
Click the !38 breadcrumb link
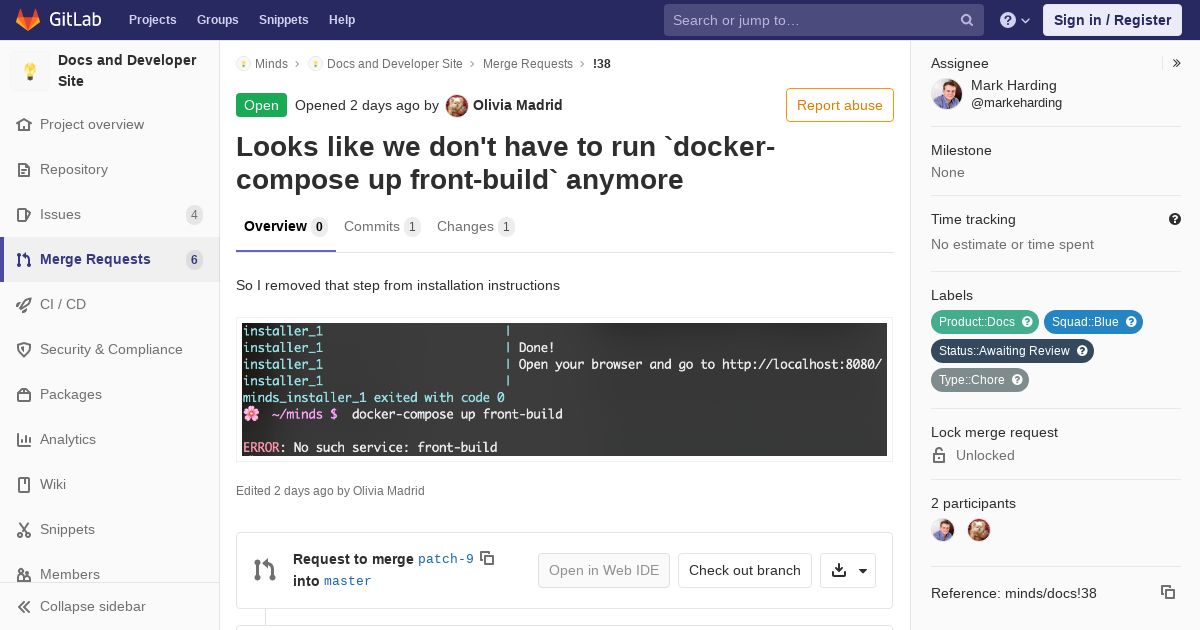602,64
